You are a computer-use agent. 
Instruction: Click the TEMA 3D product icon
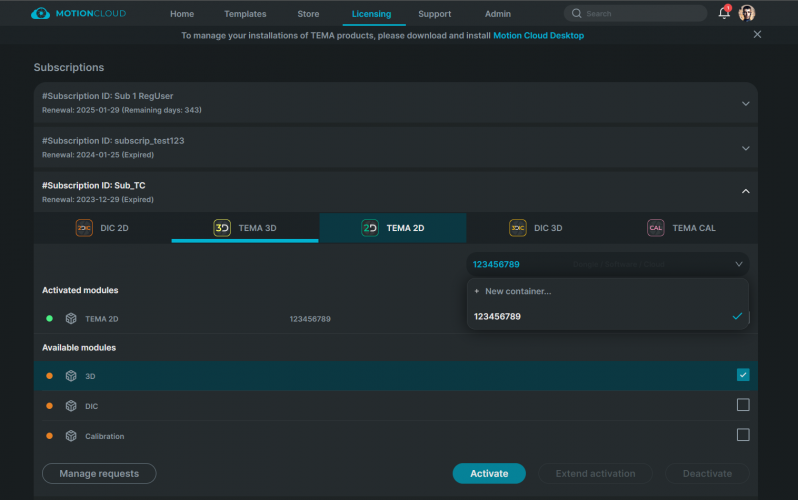[x=222, y=228]
